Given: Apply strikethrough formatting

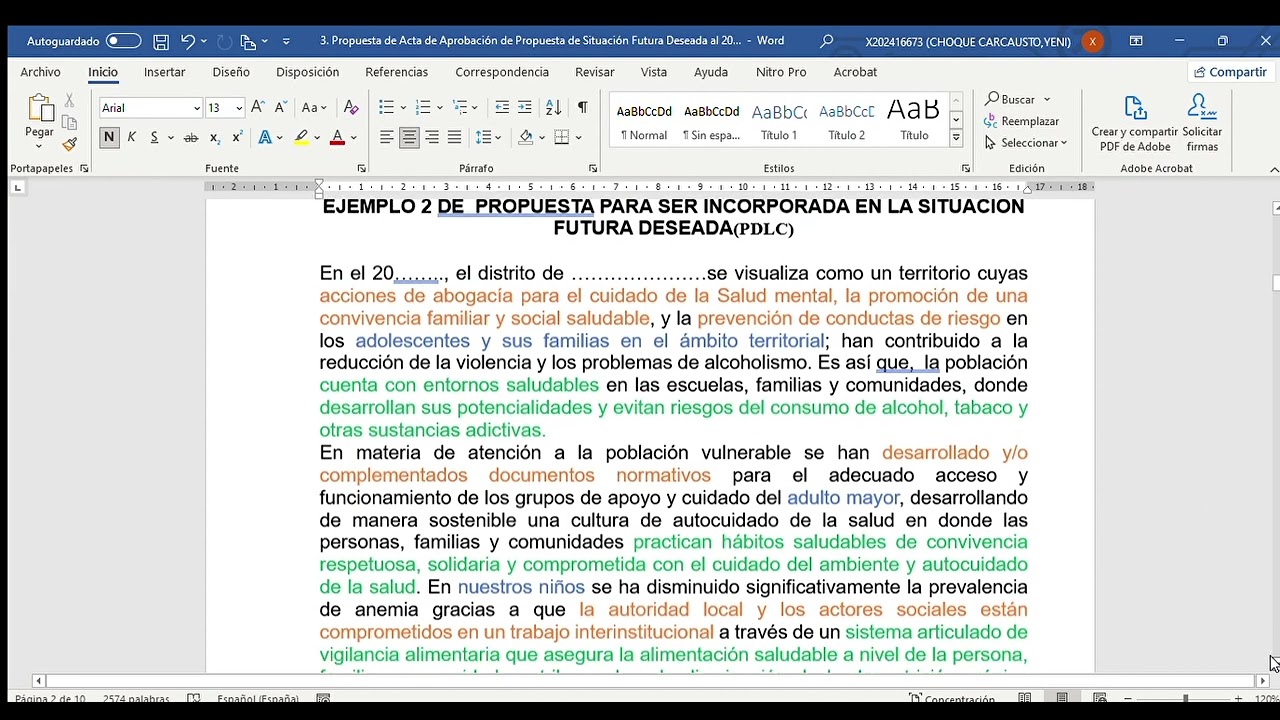Looking at the screenshot, I should (191, 137).
